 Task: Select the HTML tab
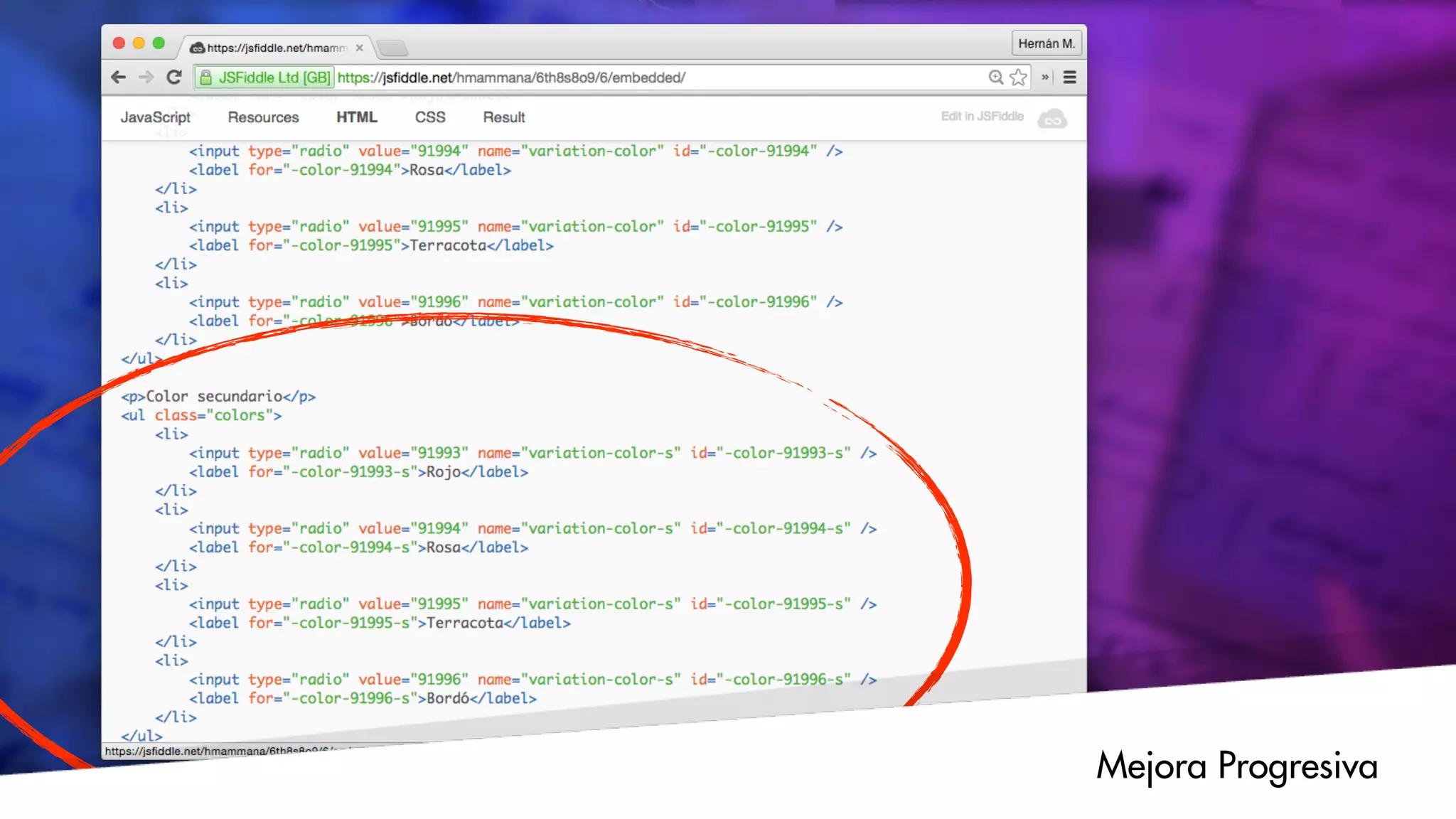click(x=357, y=117)
